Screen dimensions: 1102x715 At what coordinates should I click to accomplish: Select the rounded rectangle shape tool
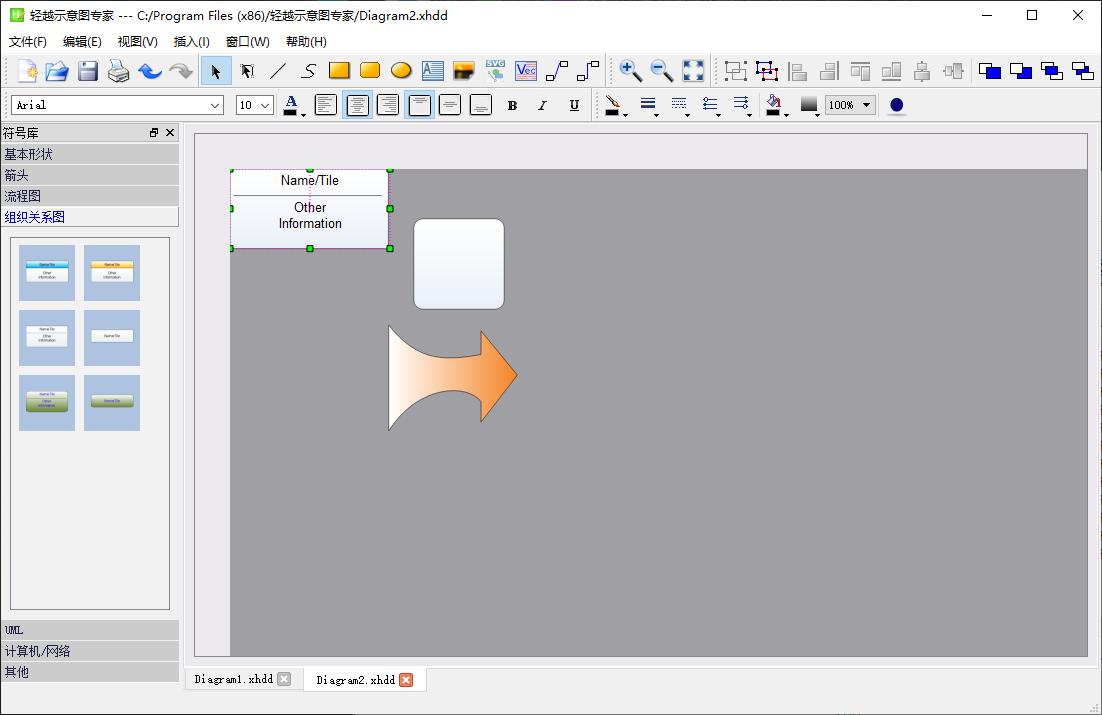(370, 71)
